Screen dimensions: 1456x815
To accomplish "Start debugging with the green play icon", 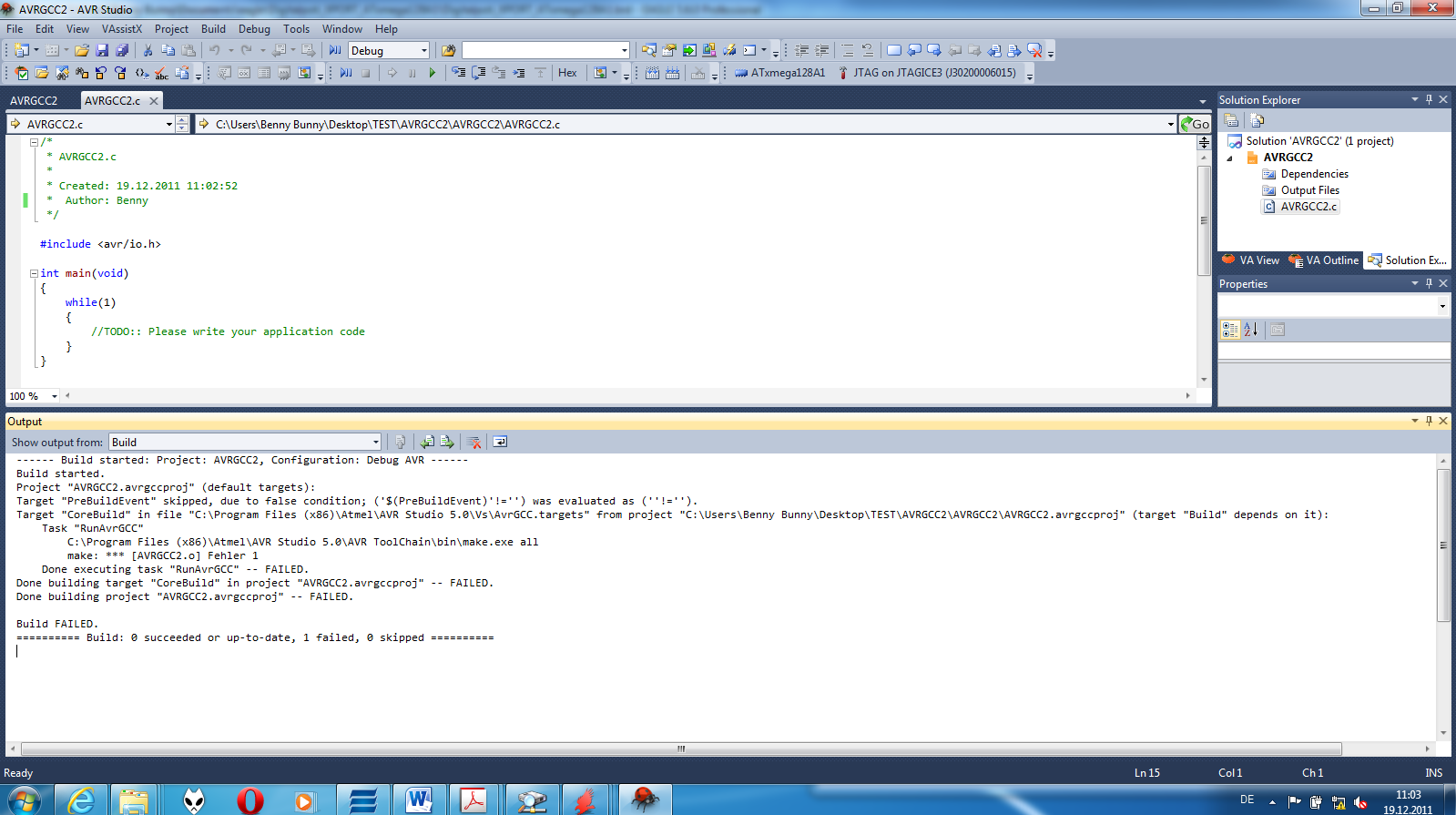I will pyautogui.click(x=433, y=73).
